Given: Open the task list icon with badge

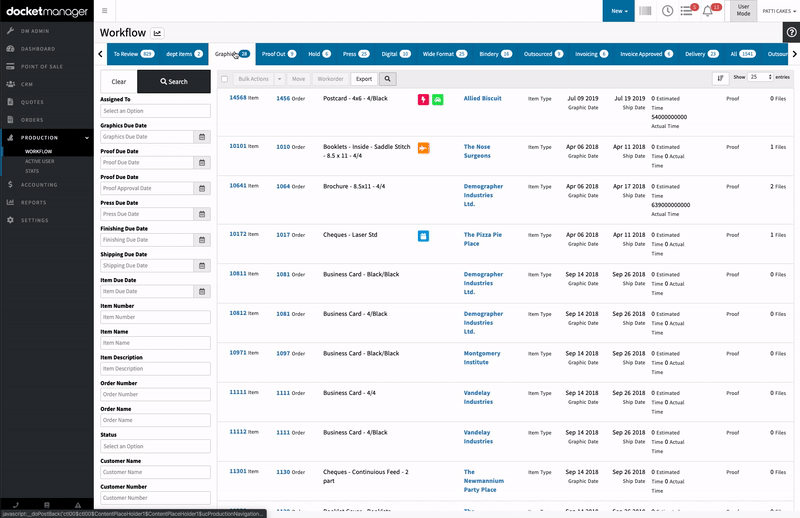Looking at the screenshot, I should (687, 11).
